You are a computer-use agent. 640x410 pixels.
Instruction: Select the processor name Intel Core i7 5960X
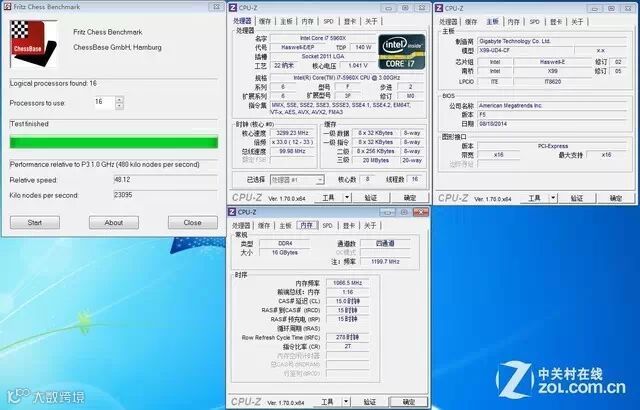click(323, 38)
